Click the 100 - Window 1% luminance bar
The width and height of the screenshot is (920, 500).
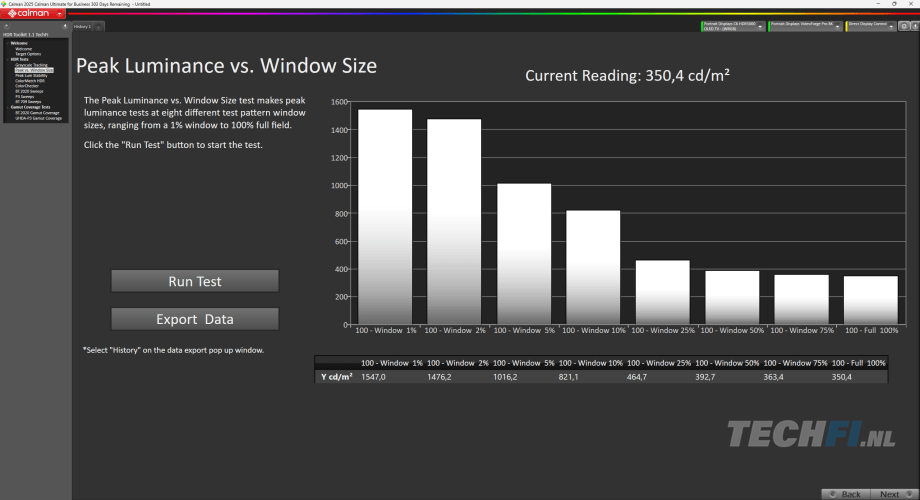point(385,215)
